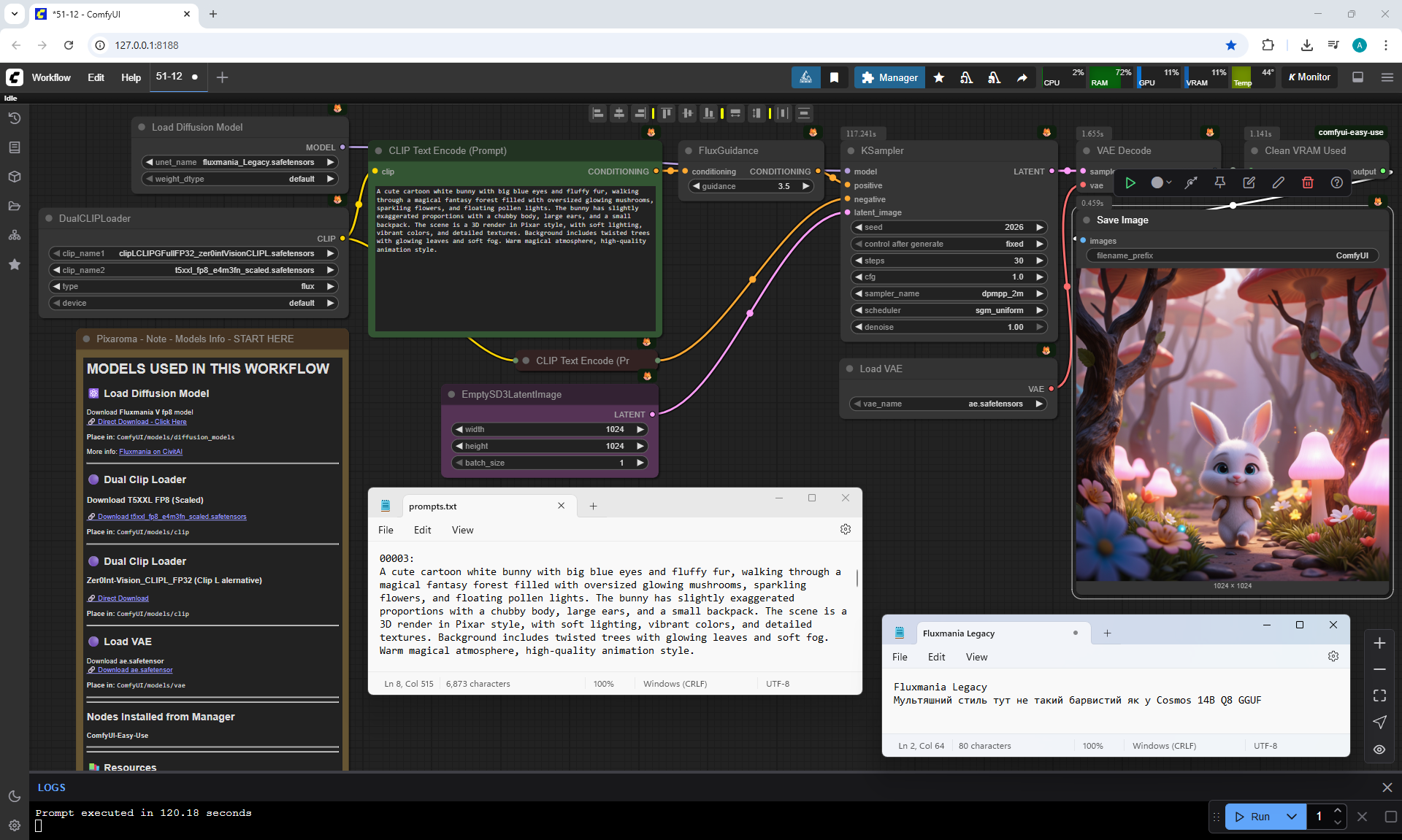Image resolution: width=1402 pixels, height=840 pixels.
Task: Open the View menu in prompts.txt Notepad
Action: 461,530
